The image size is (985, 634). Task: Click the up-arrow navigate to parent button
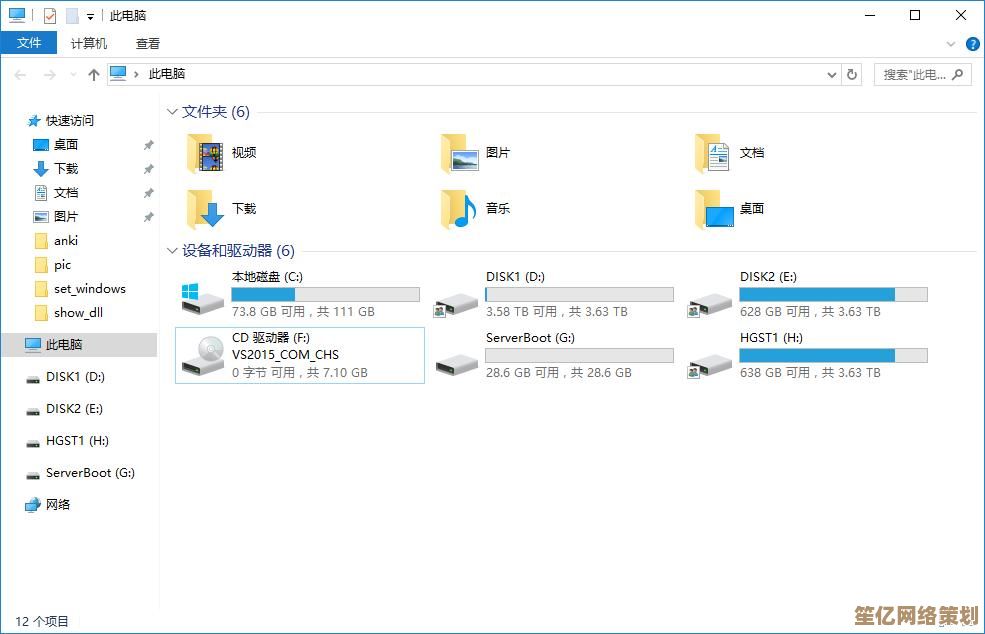(x=93, y=74)
